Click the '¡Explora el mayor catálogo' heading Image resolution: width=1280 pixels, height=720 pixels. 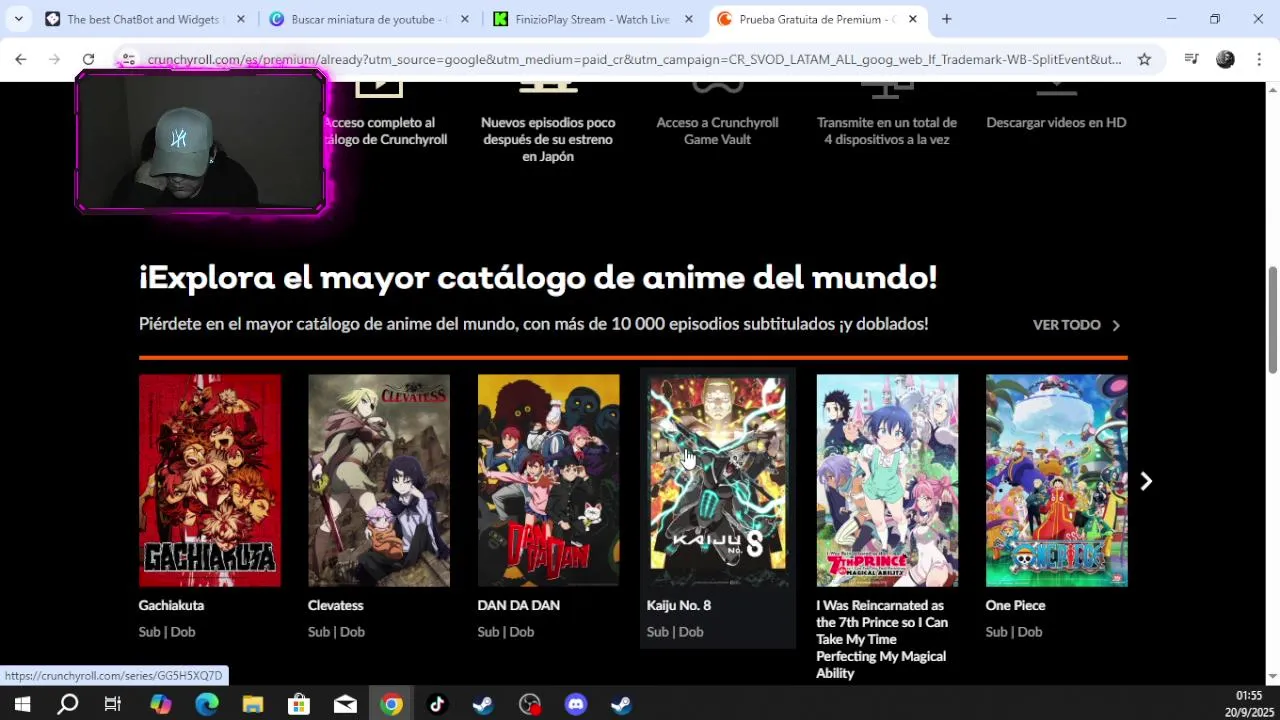point(538,278)
